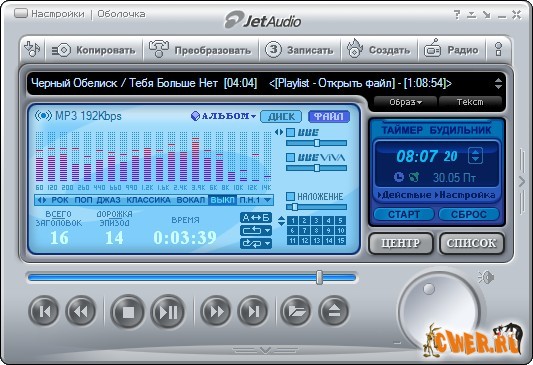
Task: Click the СТАРТ timer button
Action: [404, 215]
